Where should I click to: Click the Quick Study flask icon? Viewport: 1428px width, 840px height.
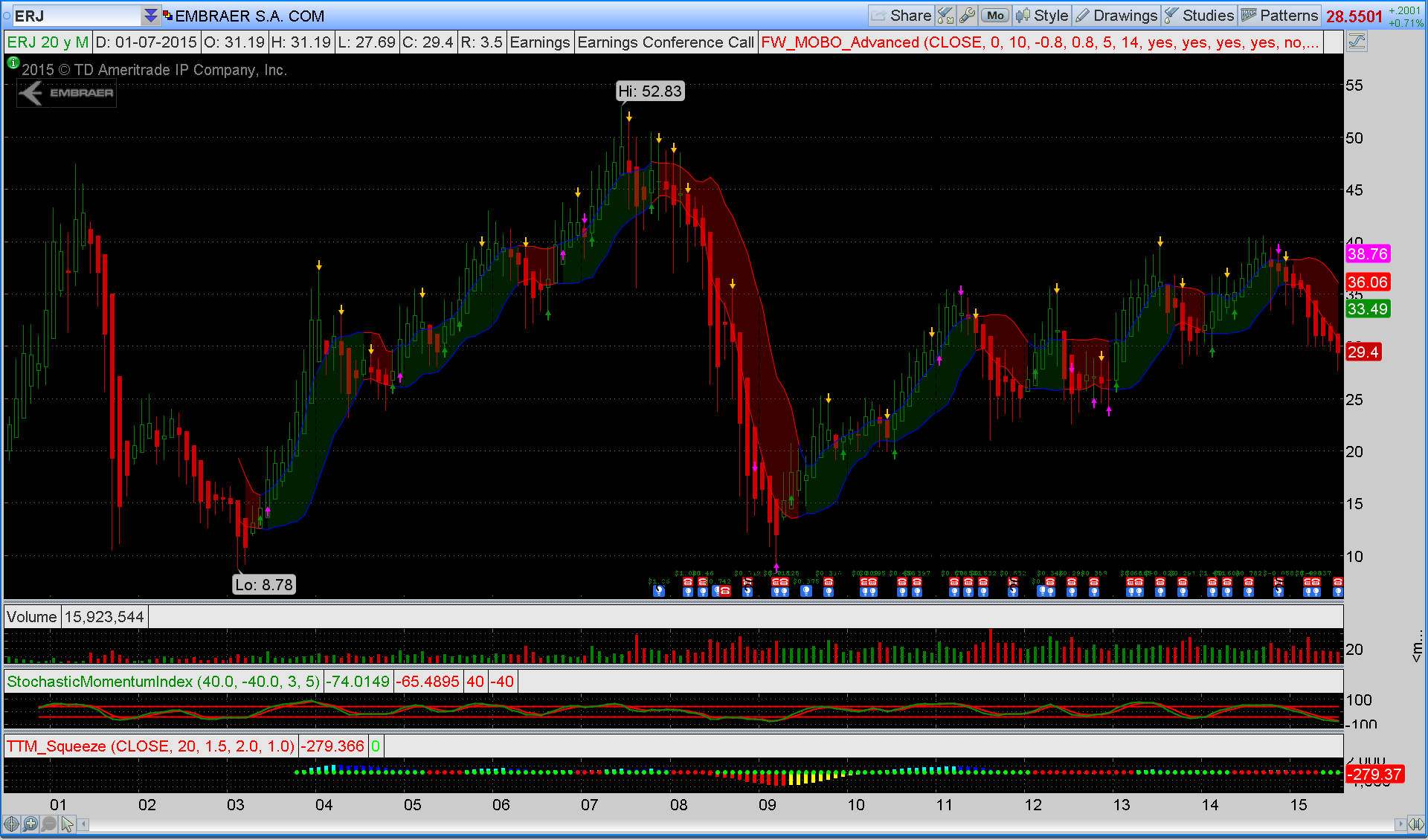coord(945,16)
